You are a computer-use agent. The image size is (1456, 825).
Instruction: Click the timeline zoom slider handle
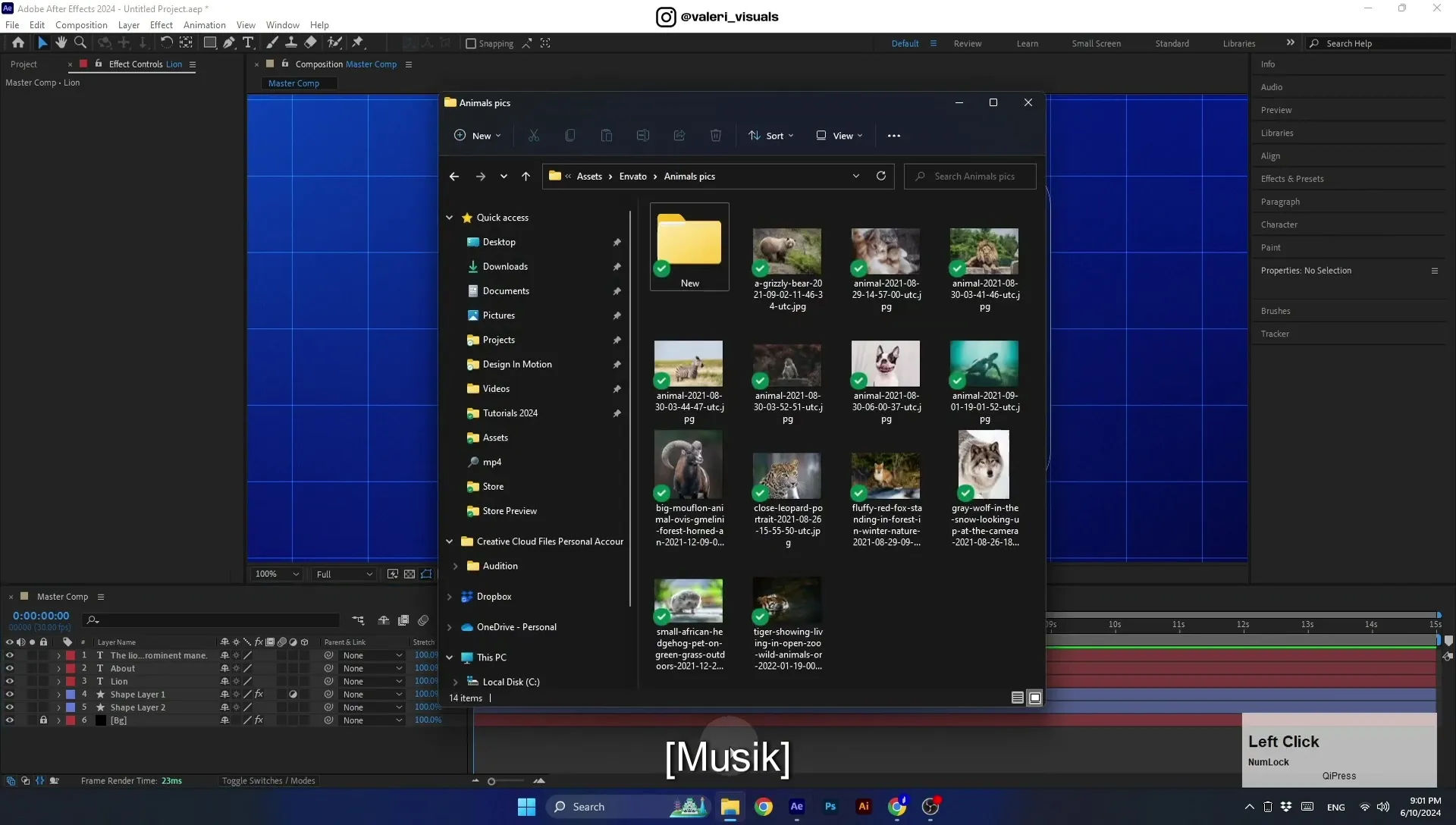click(491, 781)
